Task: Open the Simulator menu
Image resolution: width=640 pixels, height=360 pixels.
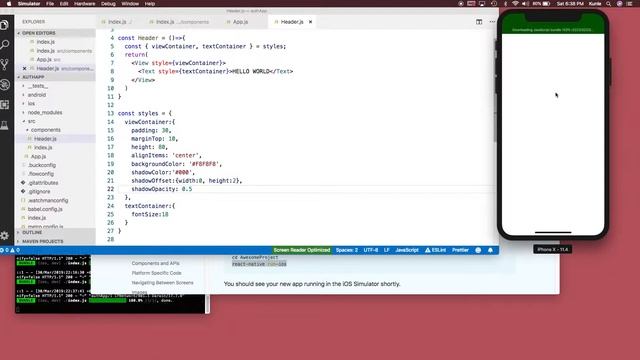Action: tap(29, 4)
